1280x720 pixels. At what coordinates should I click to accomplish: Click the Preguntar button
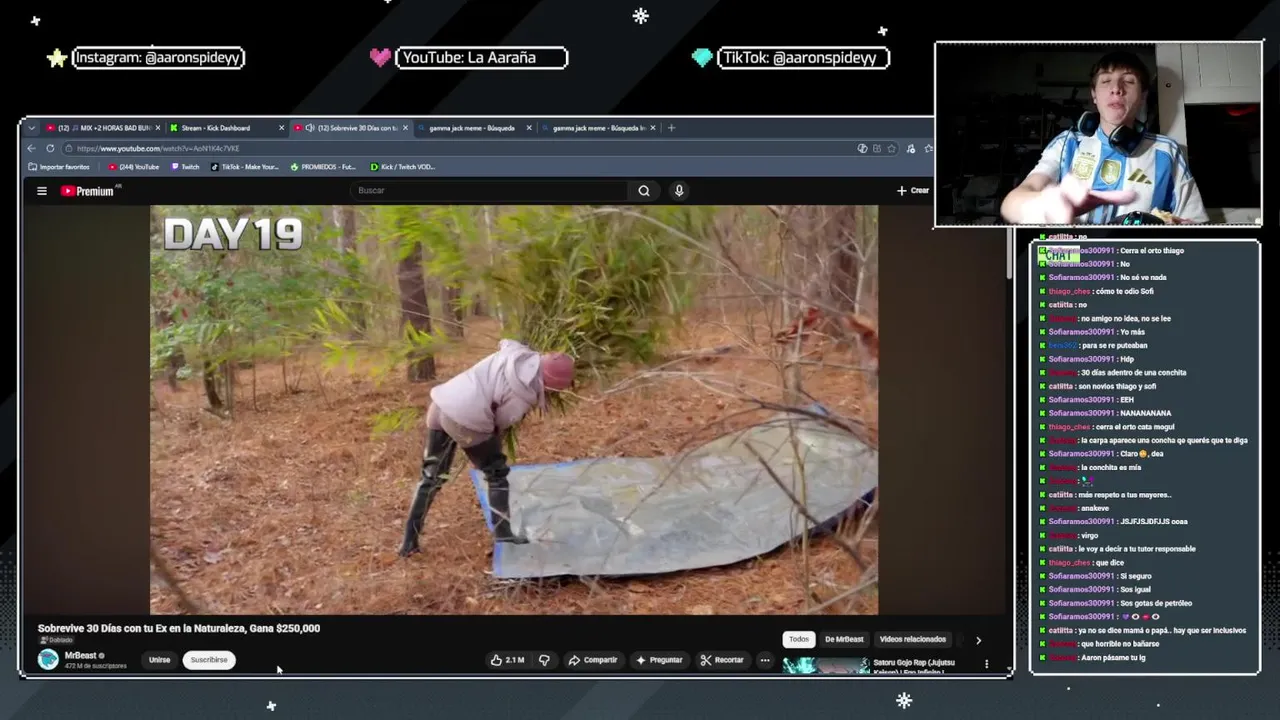pyautogui.click(x=659, y=660)
